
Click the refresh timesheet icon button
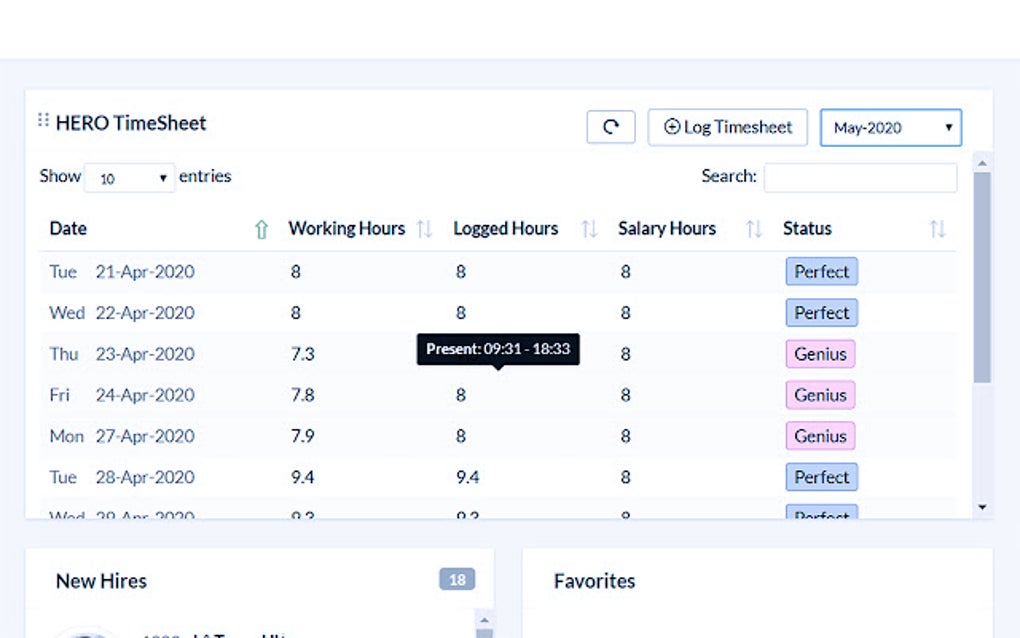(610, 127)
